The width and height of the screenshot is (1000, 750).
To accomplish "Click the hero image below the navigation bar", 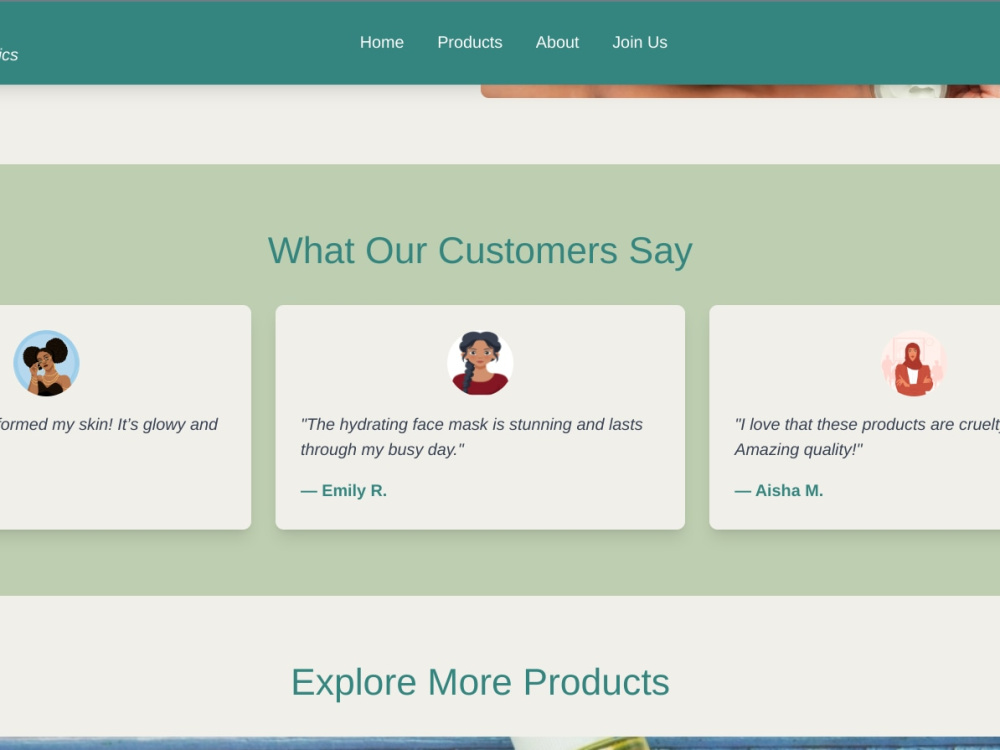I will pos(740,91).
